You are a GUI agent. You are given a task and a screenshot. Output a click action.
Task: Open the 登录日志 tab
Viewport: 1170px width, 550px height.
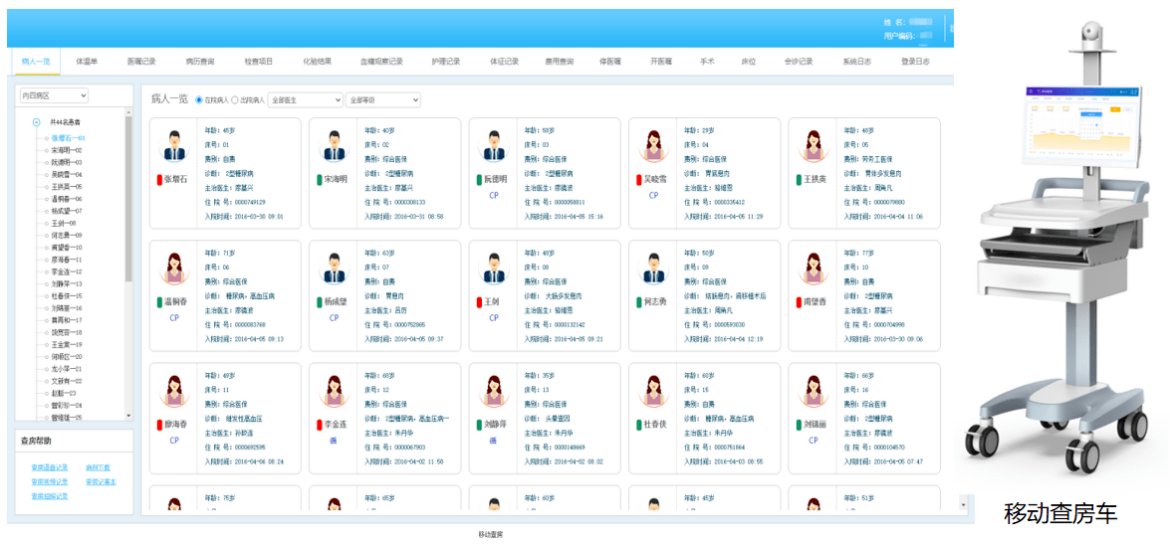click(916, 61)
